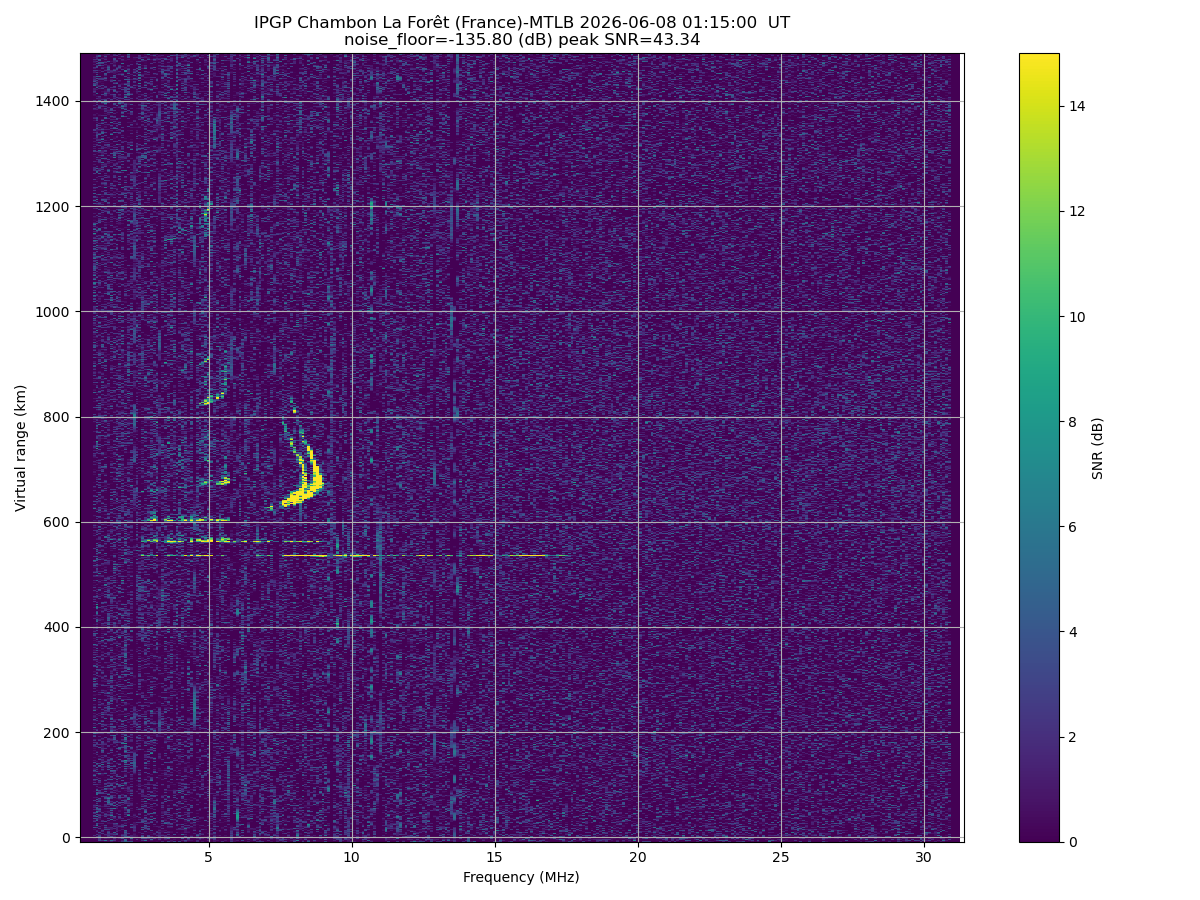Click the colorbar tick labeled 14
The image size is (1200, 900).
tap(1077, 106)
